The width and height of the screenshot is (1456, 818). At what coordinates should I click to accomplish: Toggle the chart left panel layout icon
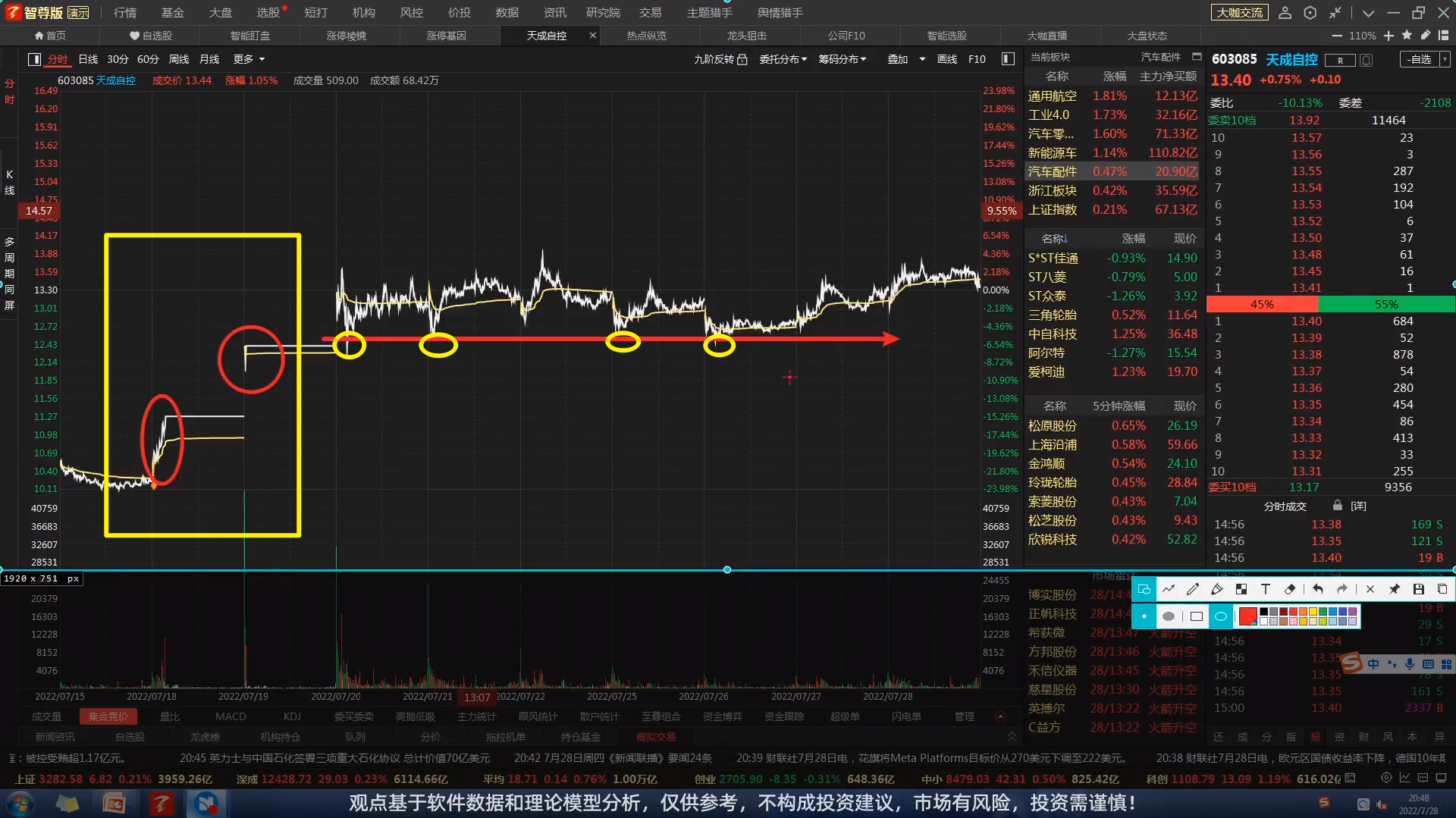click(34, 59)
